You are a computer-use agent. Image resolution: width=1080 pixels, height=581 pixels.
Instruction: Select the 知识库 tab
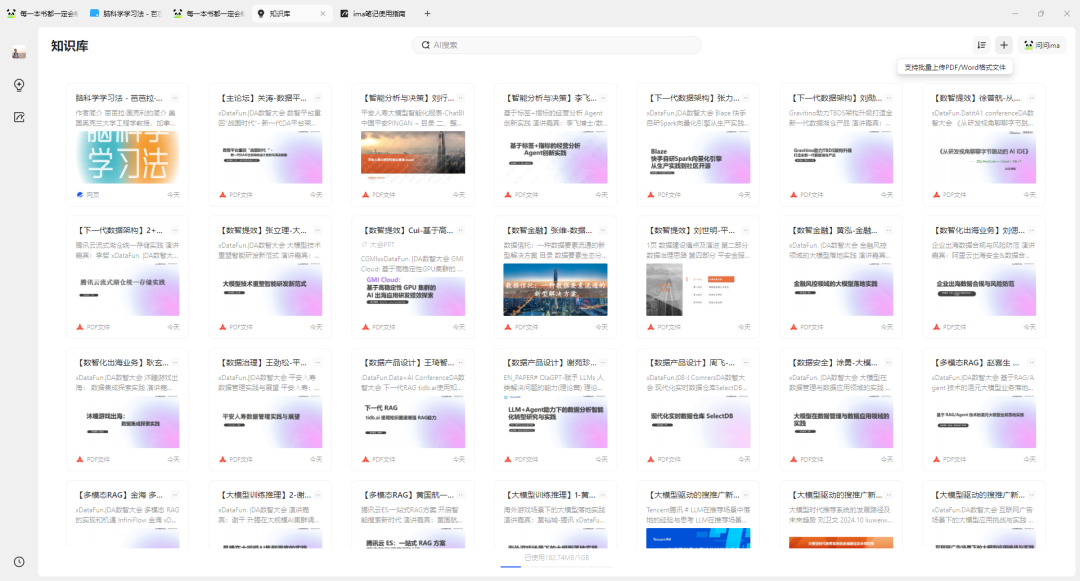point(291,13)
